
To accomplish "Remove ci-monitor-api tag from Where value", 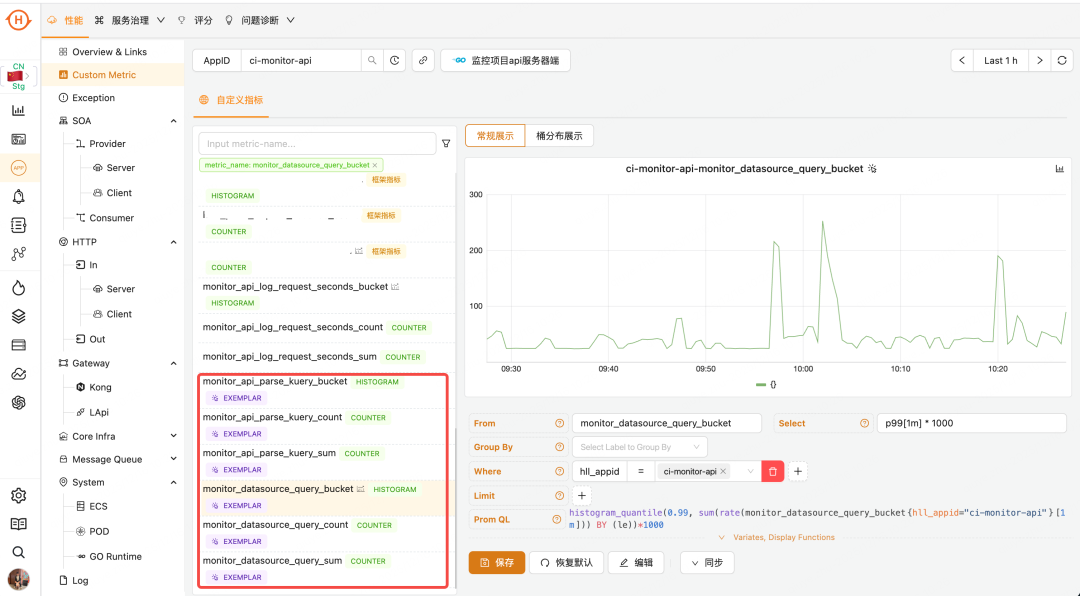I will (x=723, y=471).
